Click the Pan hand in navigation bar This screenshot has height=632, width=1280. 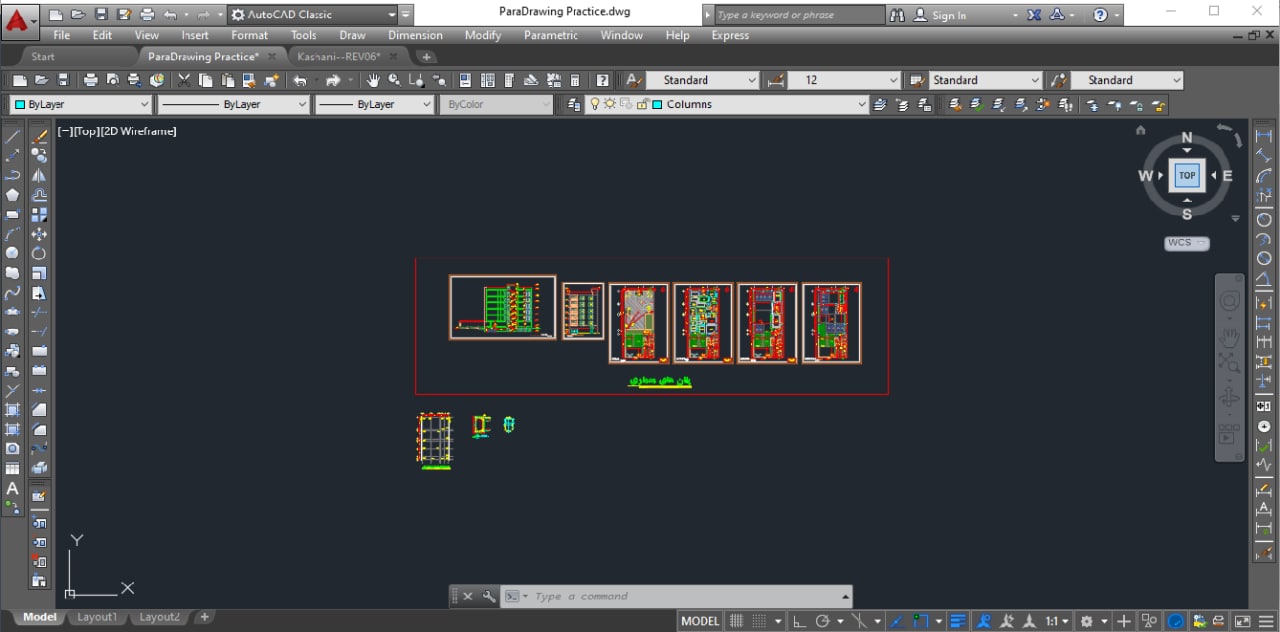[x=1230, y=336]
